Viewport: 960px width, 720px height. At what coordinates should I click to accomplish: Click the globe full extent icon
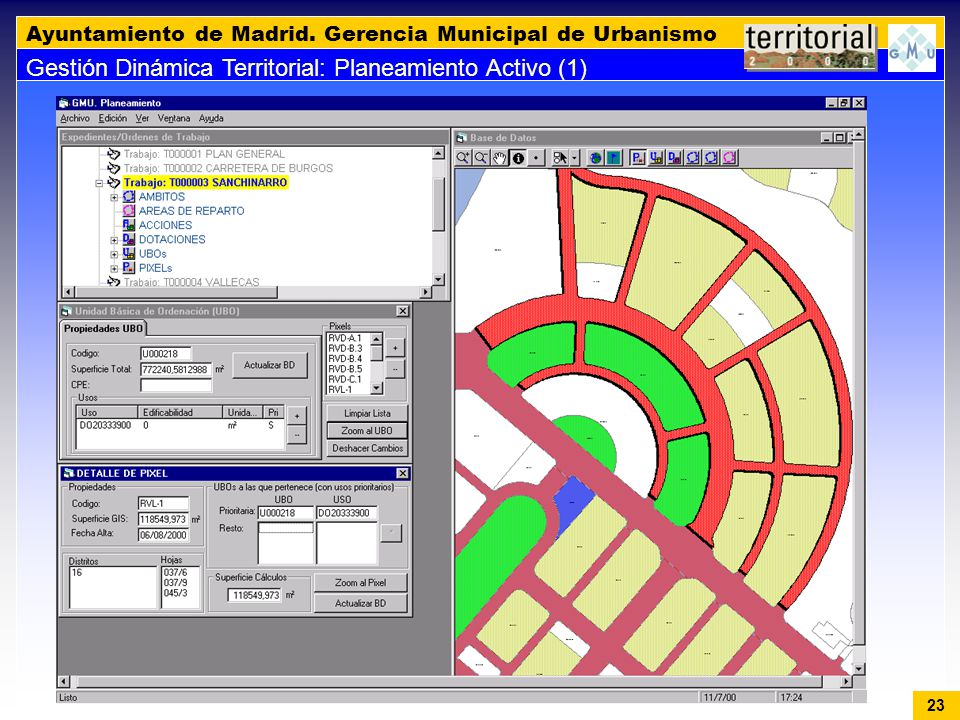click(x=595, y=158)
